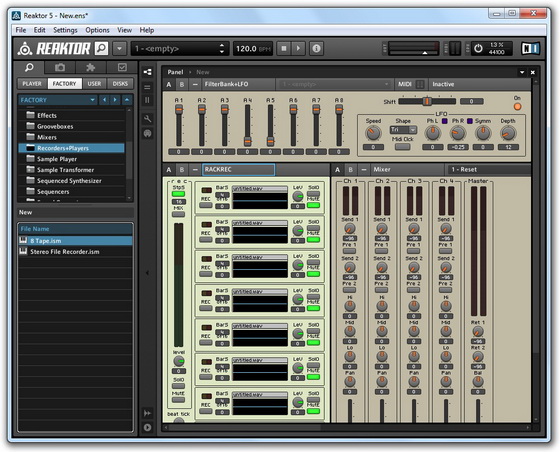560x452 pixels.
Task: Select the 8 Tape.ism file
Action: click(x=75, y=241)
